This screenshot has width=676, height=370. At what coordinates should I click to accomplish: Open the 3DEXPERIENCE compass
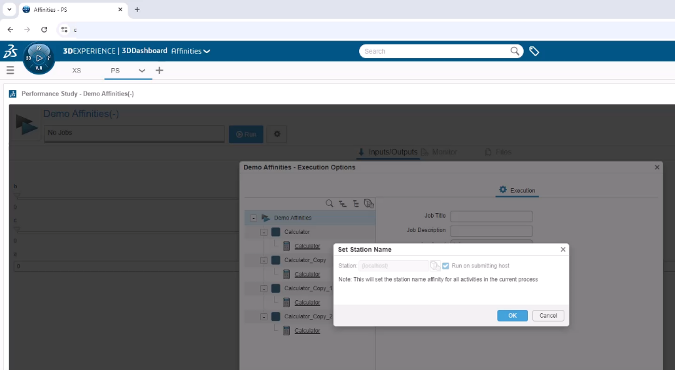tap(39, 58)
